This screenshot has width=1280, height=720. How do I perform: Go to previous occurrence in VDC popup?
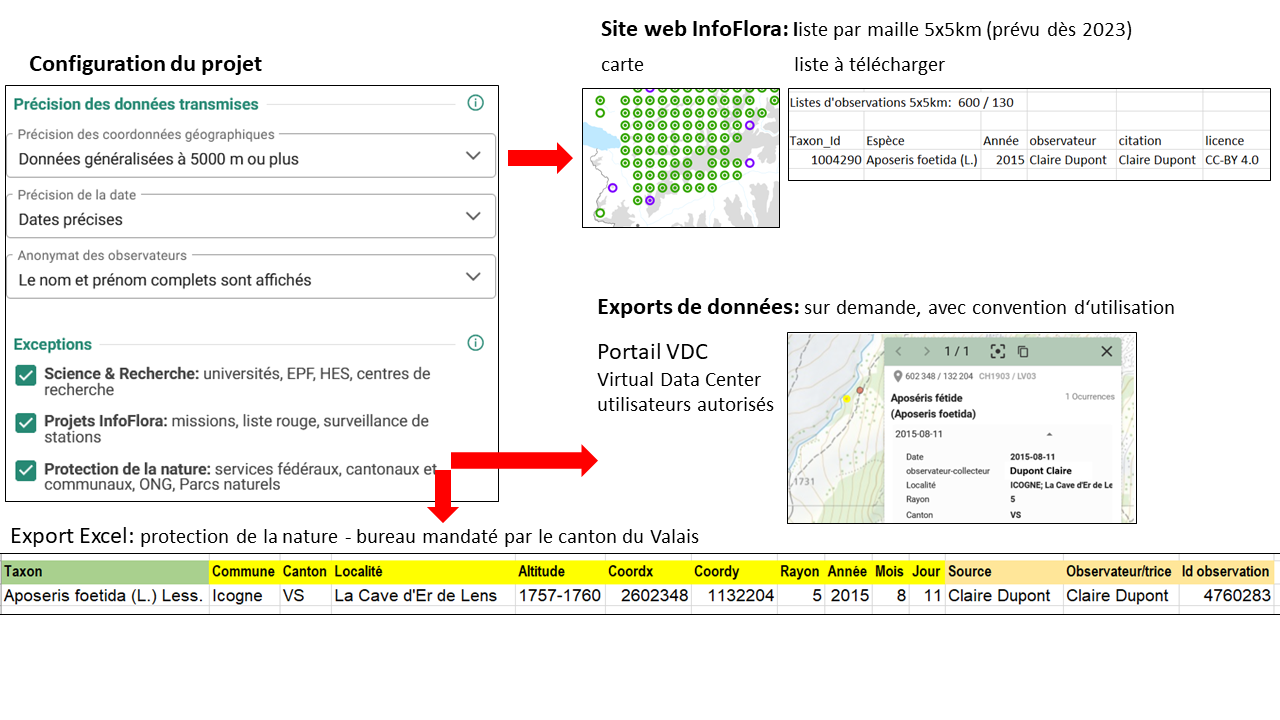coord(898,351)
